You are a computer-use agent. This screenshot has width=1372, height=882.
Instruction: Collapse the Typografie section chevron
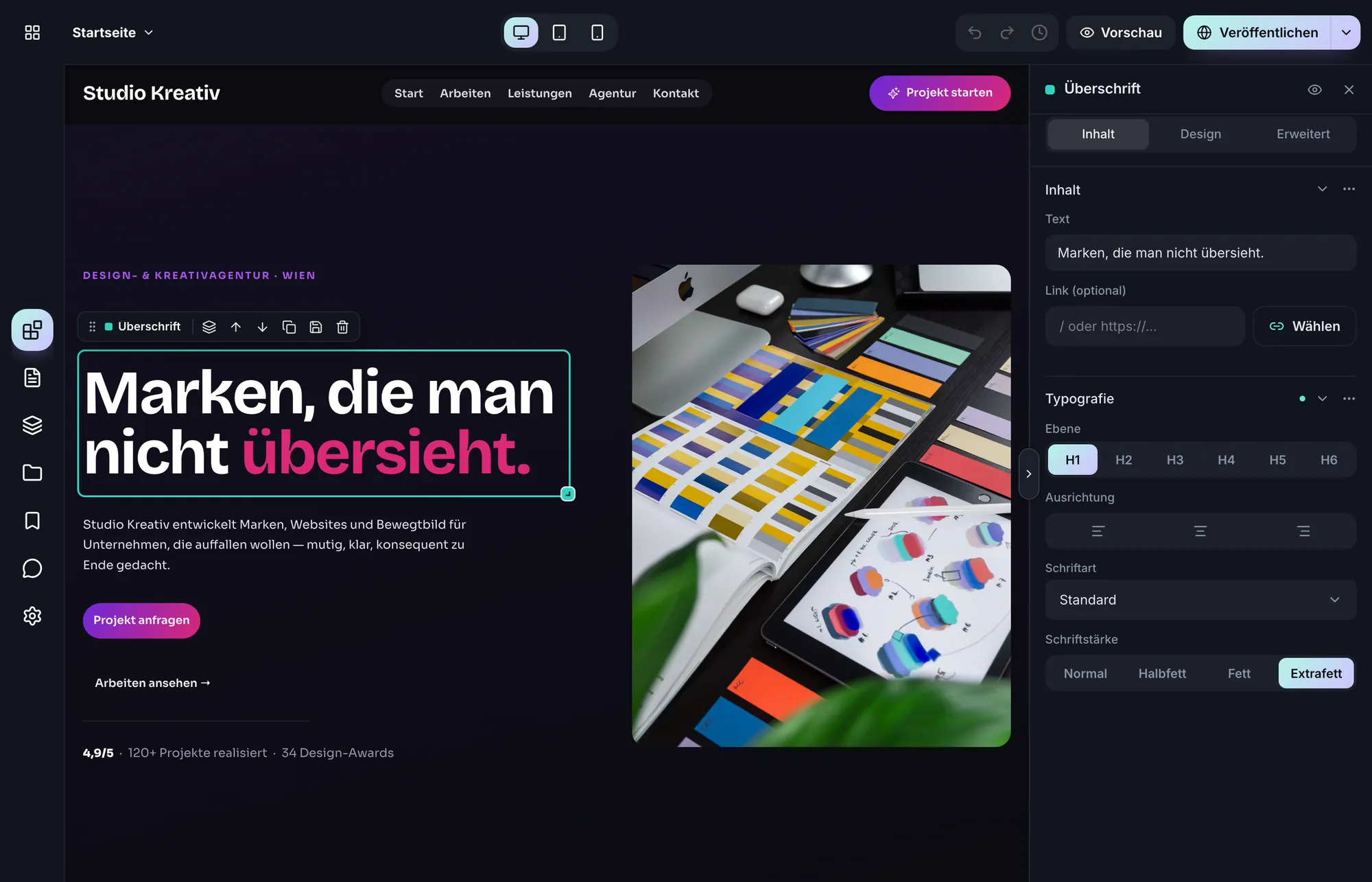pyautogui.click(x=1322, y=399)
